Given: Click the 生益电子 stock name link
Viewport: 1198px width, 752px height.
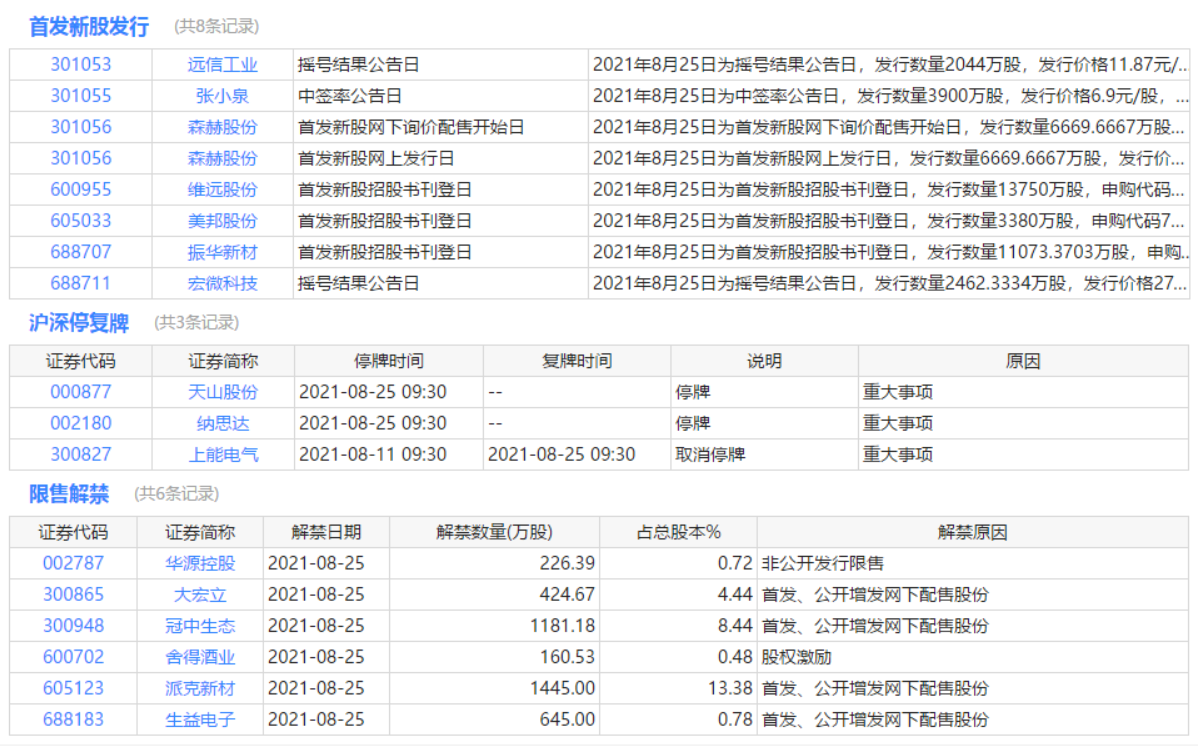Looking at the screenshot, I should point(200,720).
